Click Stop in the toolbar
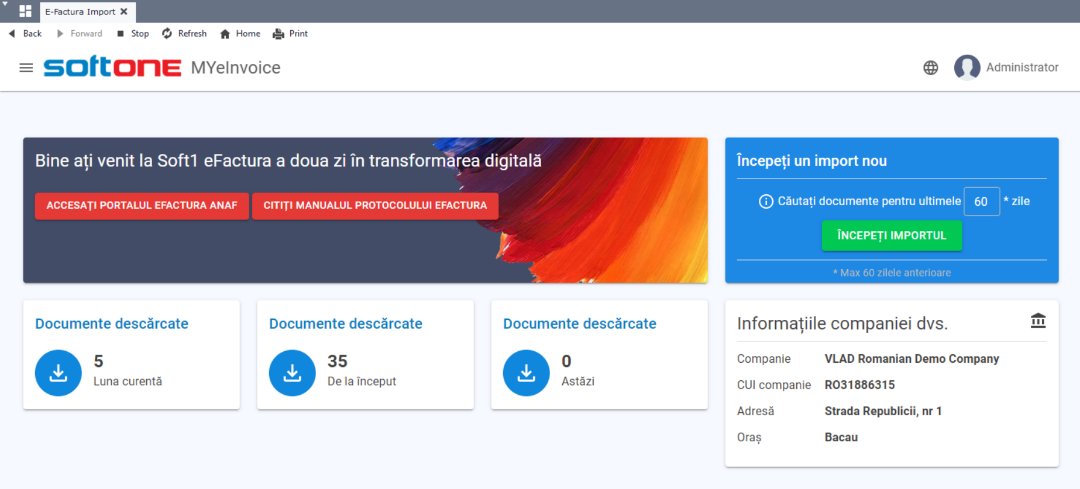The width and height of the screenshot is (1080, 489). (133, 33)
